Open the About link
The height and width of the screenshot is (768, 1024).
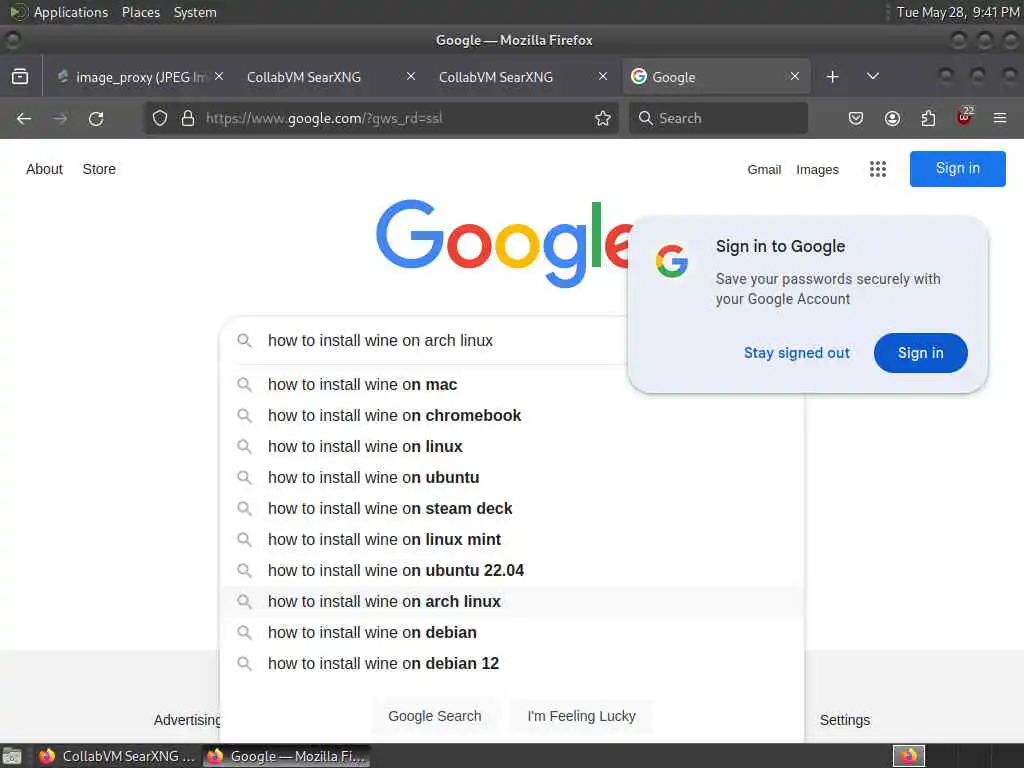44,169
